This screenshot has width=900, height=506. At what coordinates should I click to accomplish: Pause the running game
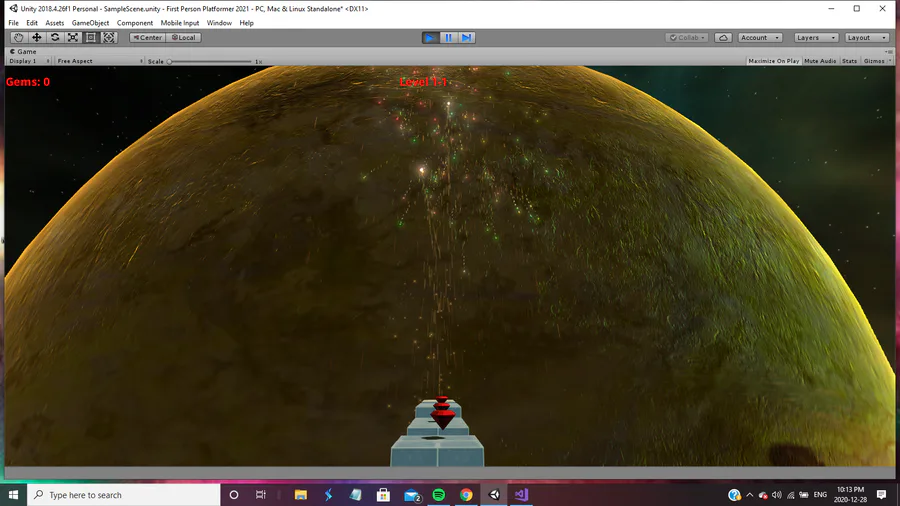point(448,37)
